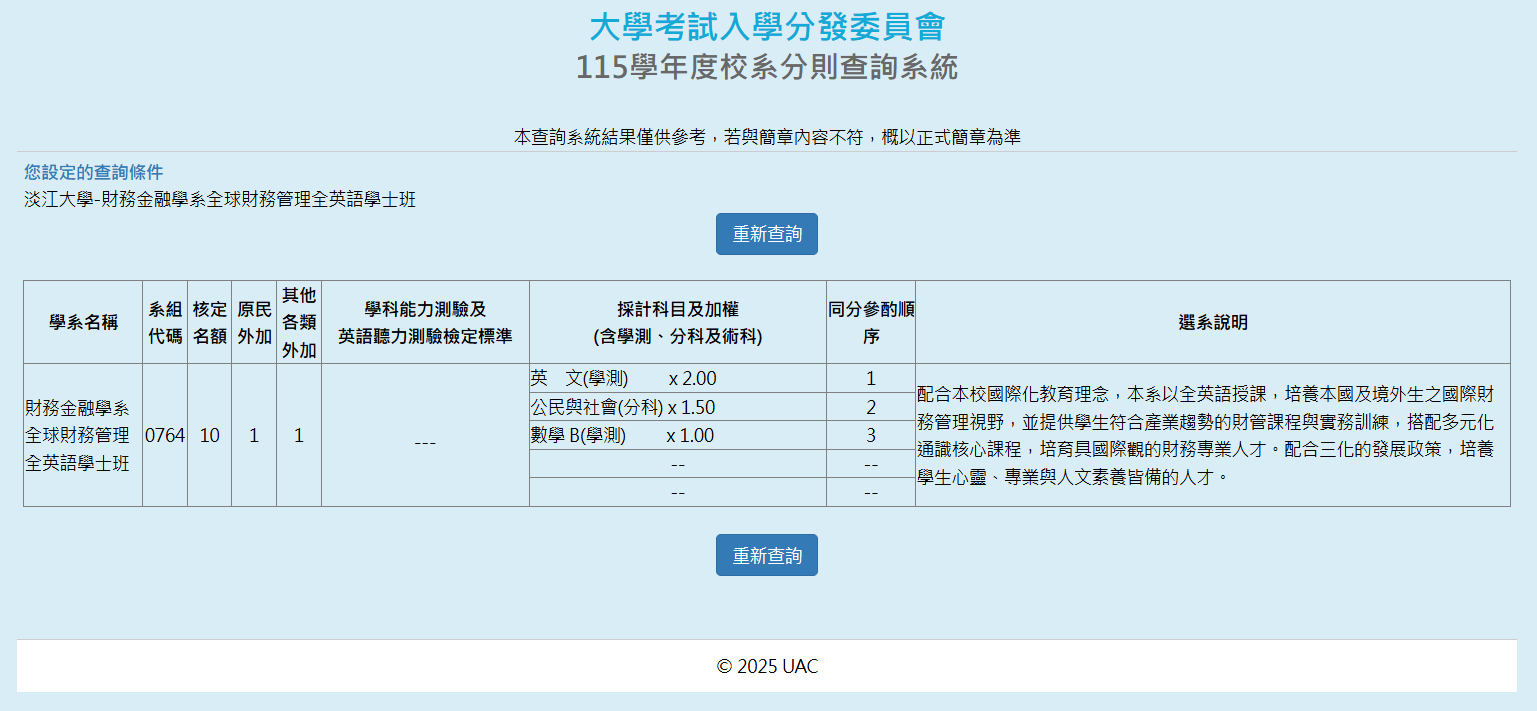Click the 同分參酌順序 column header
The width and height of the screenshot is (1537, 711).
pos(870,322)
